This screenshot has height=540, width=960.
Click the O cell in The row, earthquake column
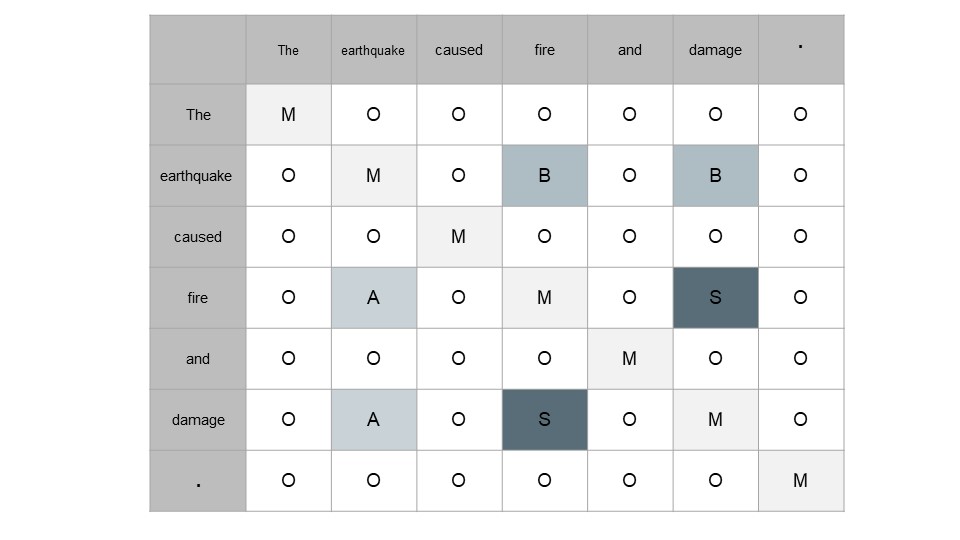[x=373, y=114]
